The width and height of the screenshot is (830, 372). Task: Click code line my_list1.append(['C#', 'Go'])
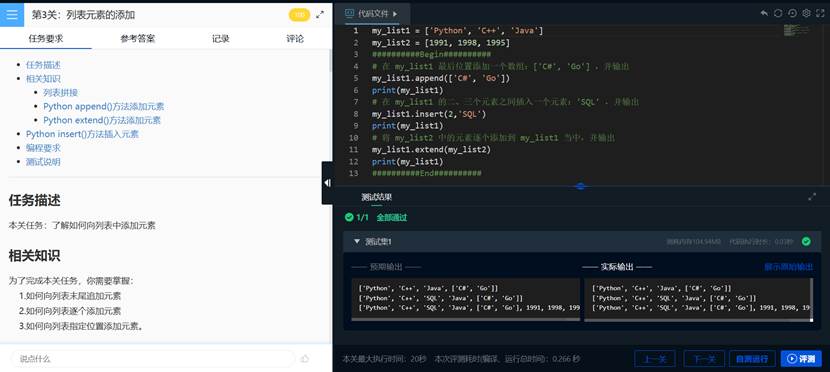coord(441,78)
